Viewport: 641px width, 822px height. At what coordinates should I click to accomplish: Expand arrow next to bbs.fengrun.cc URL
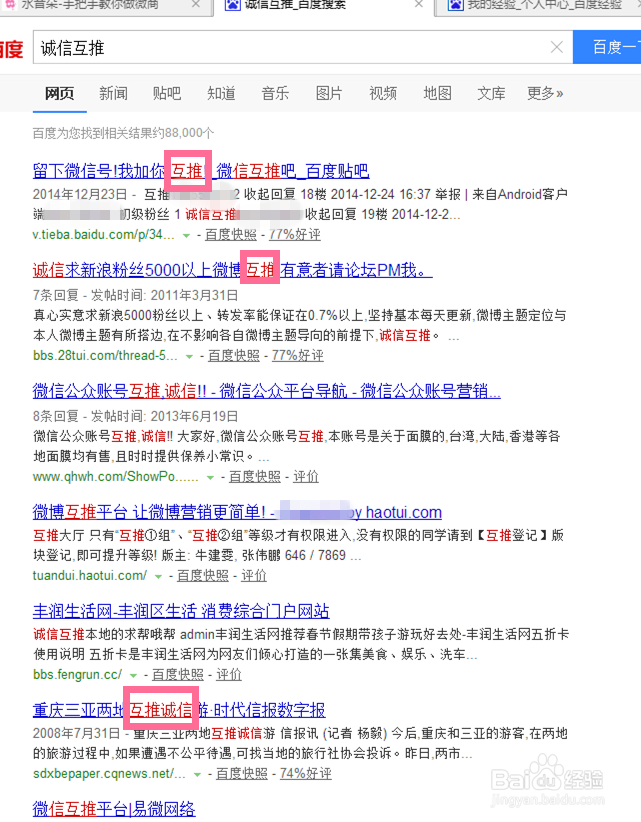(x=133, y=676)
